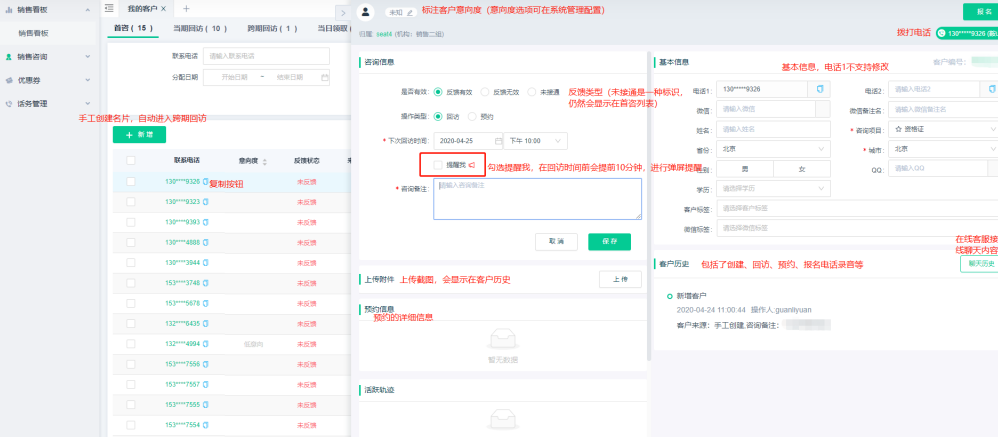The height and width of the screenshot is (437, 998).
Task: Tick the select-all checkbox in table header
Action: [x=131, y=160]
